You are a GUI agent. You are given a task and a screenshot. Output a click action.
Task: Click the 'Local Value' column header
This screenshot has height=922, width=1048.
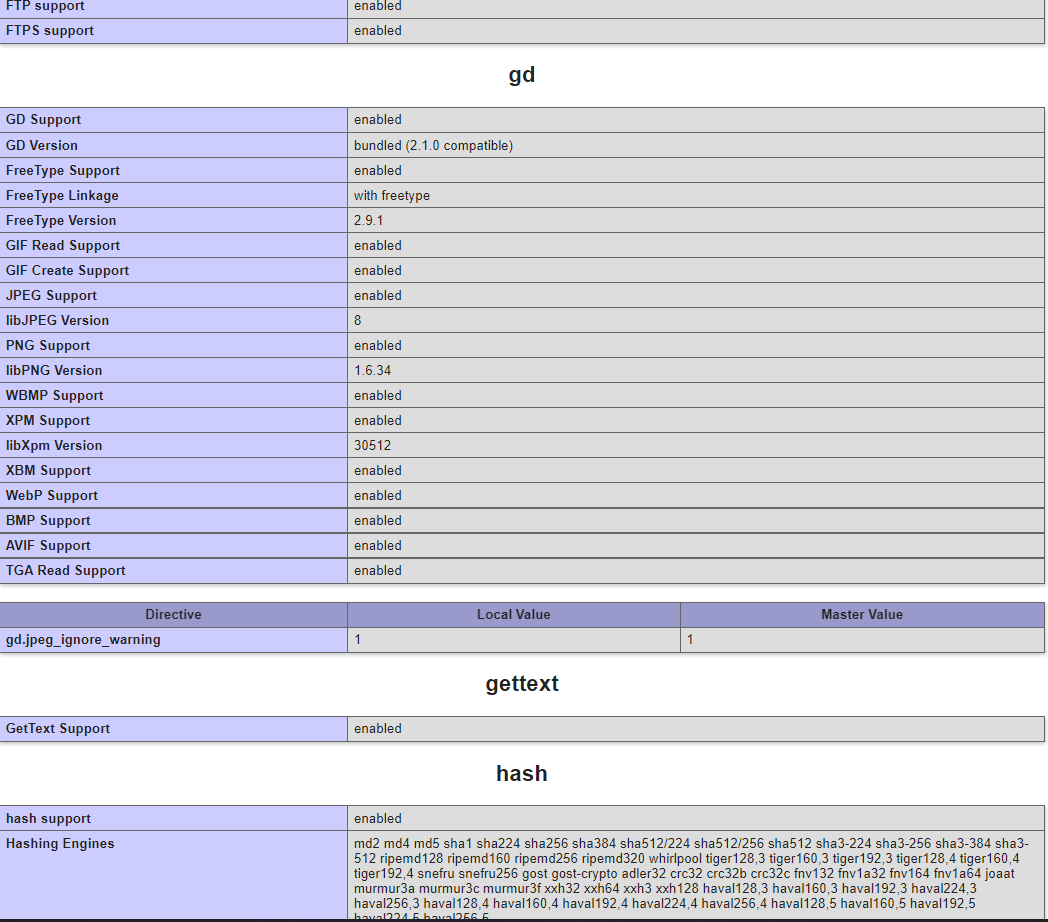[x=513, y=614]
